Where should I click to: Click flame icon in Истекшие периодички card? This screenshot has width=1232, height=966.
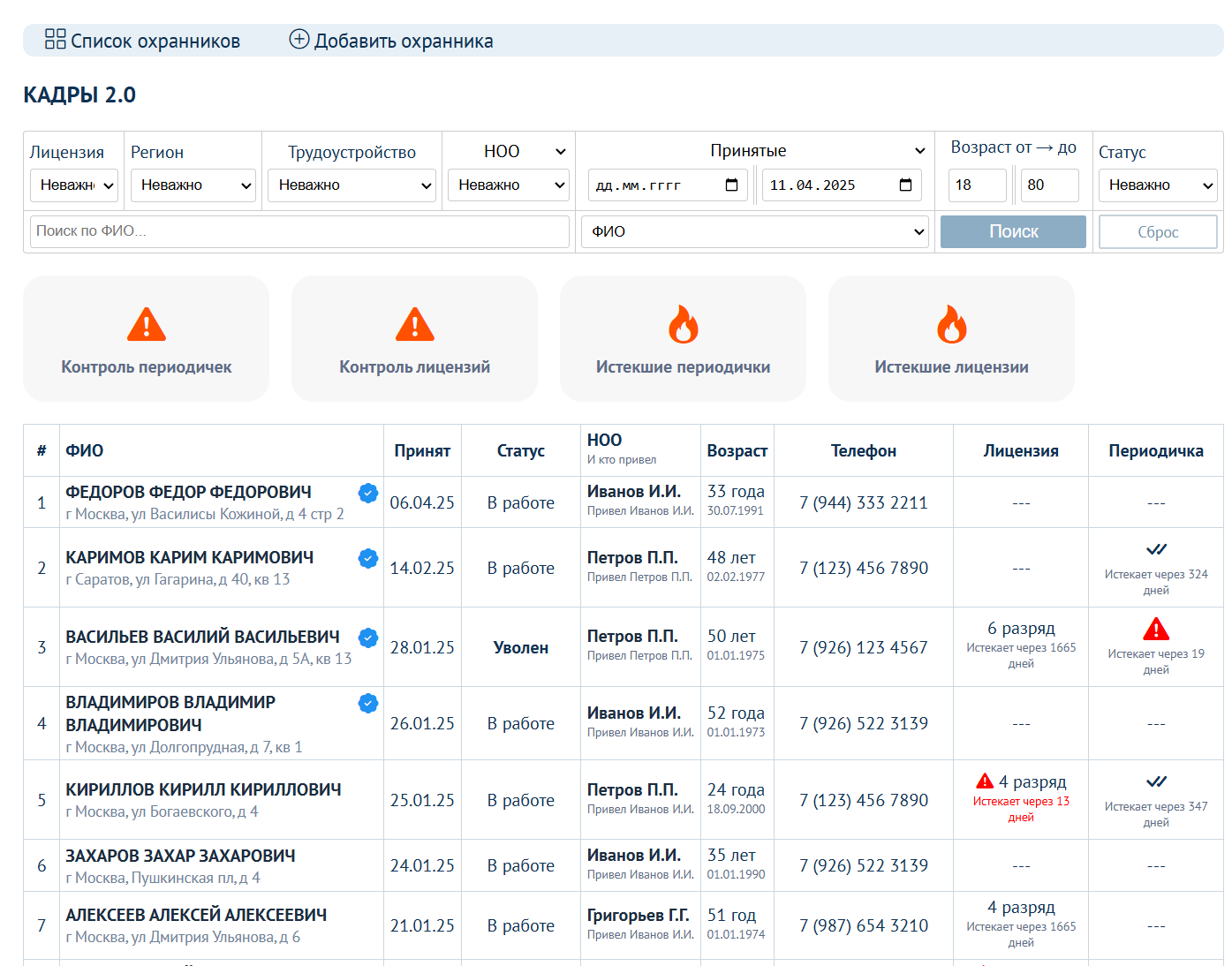pos(683,325)
